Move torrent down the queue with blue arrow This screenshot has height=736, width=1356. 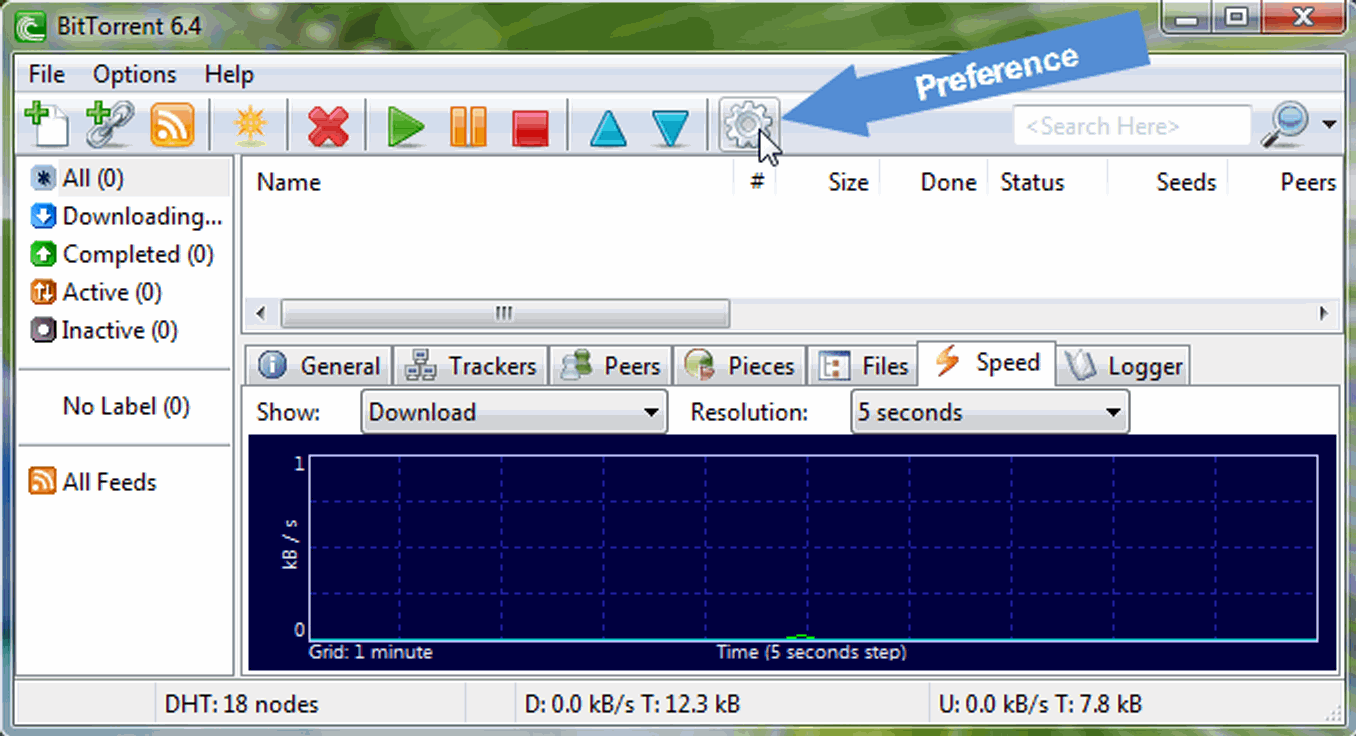(x=671, y=129)
